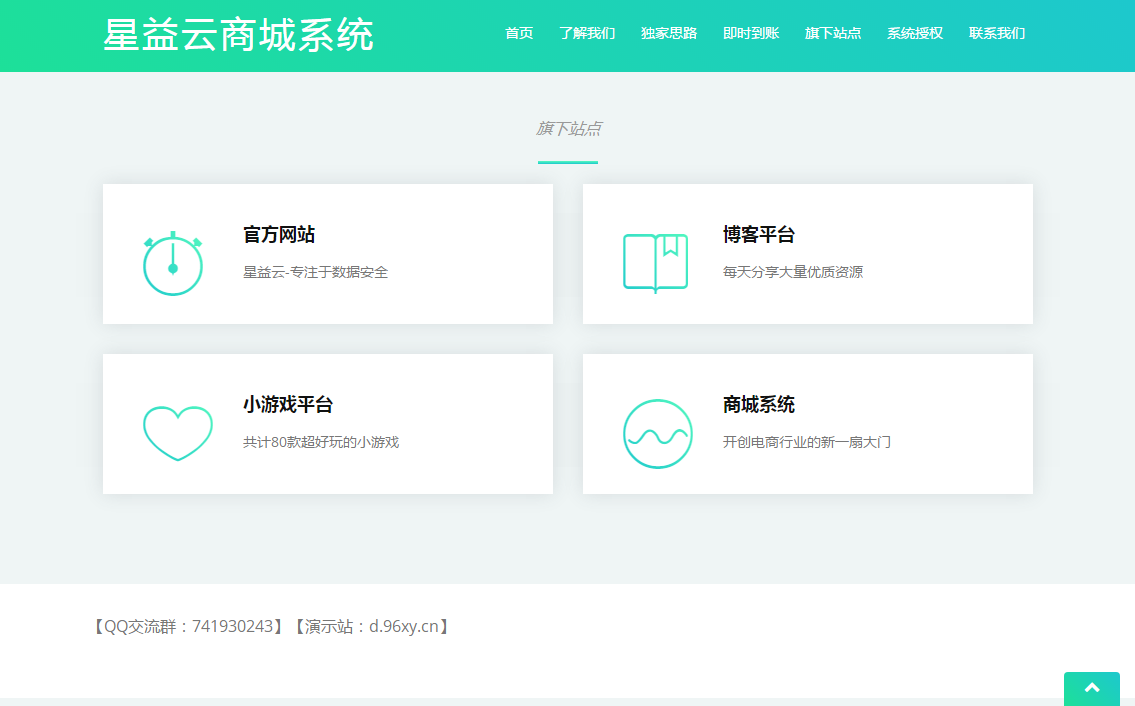
Task: Click the back-to-top arrow button
Action: point(1091,688)
